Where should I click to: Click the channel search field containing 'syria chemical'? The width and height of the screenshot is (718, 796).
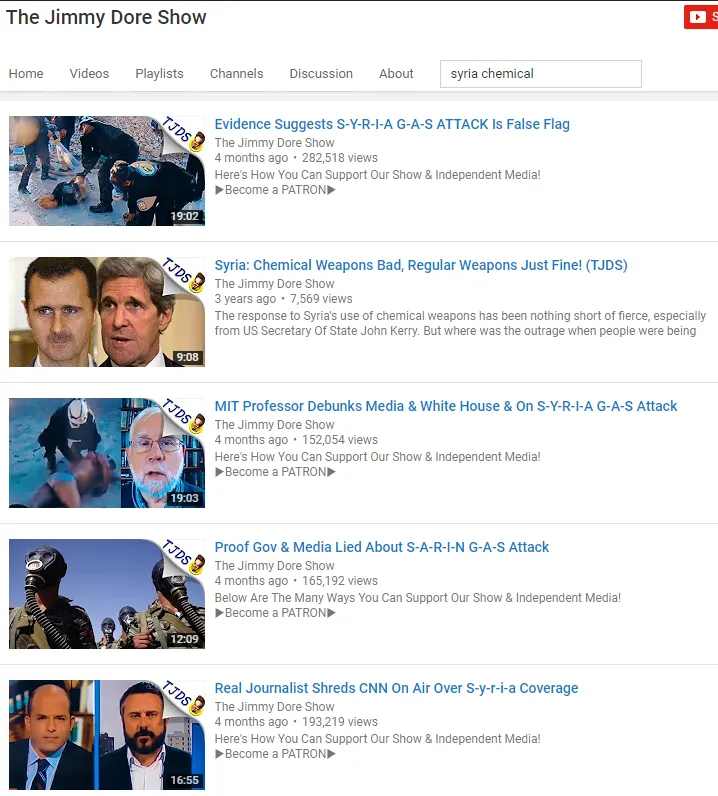(x=541, y=74)
